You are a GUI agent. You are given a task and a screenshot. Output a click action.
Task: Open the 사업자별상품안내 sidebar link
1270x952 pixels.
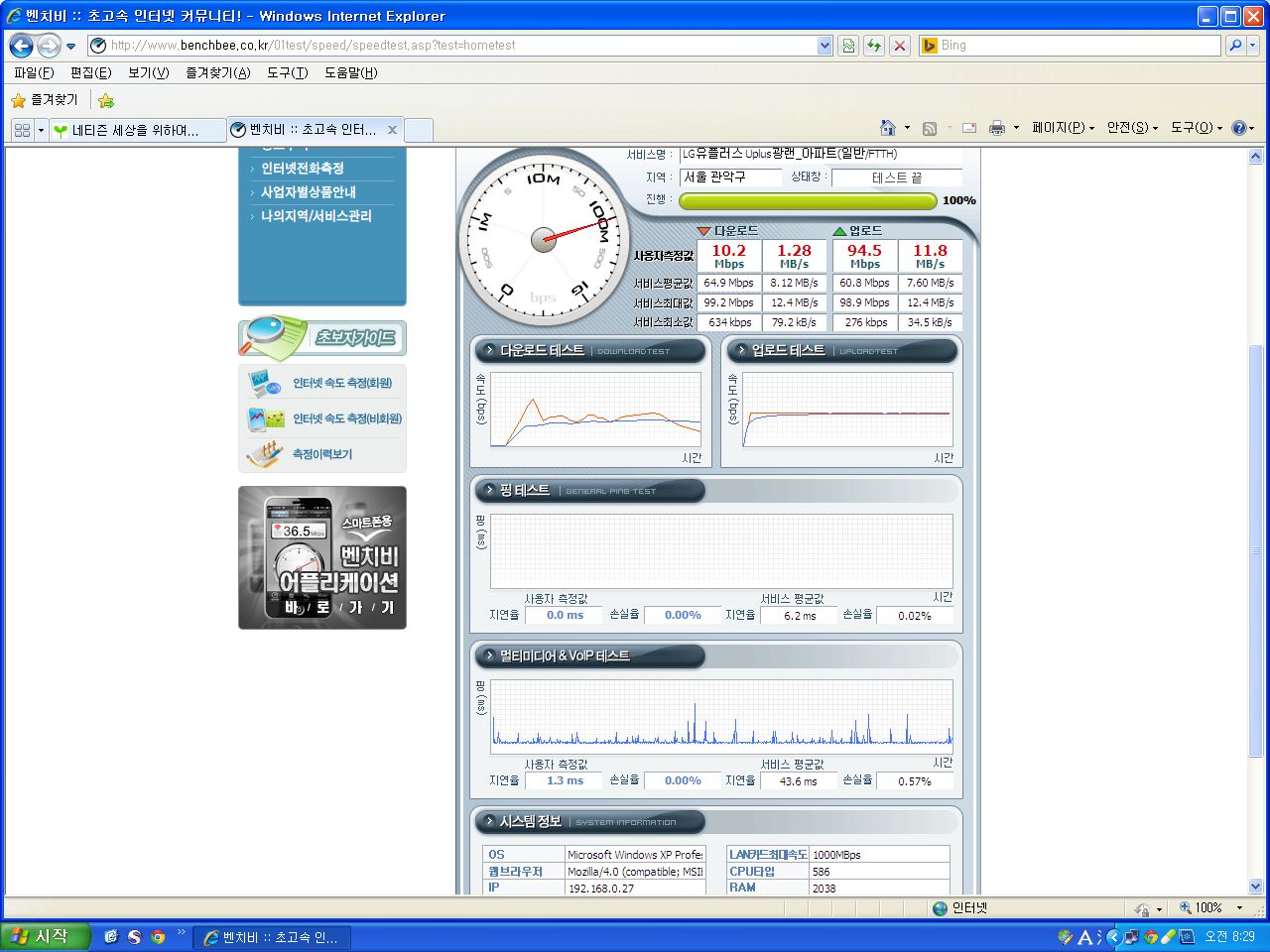click(309, 192)
